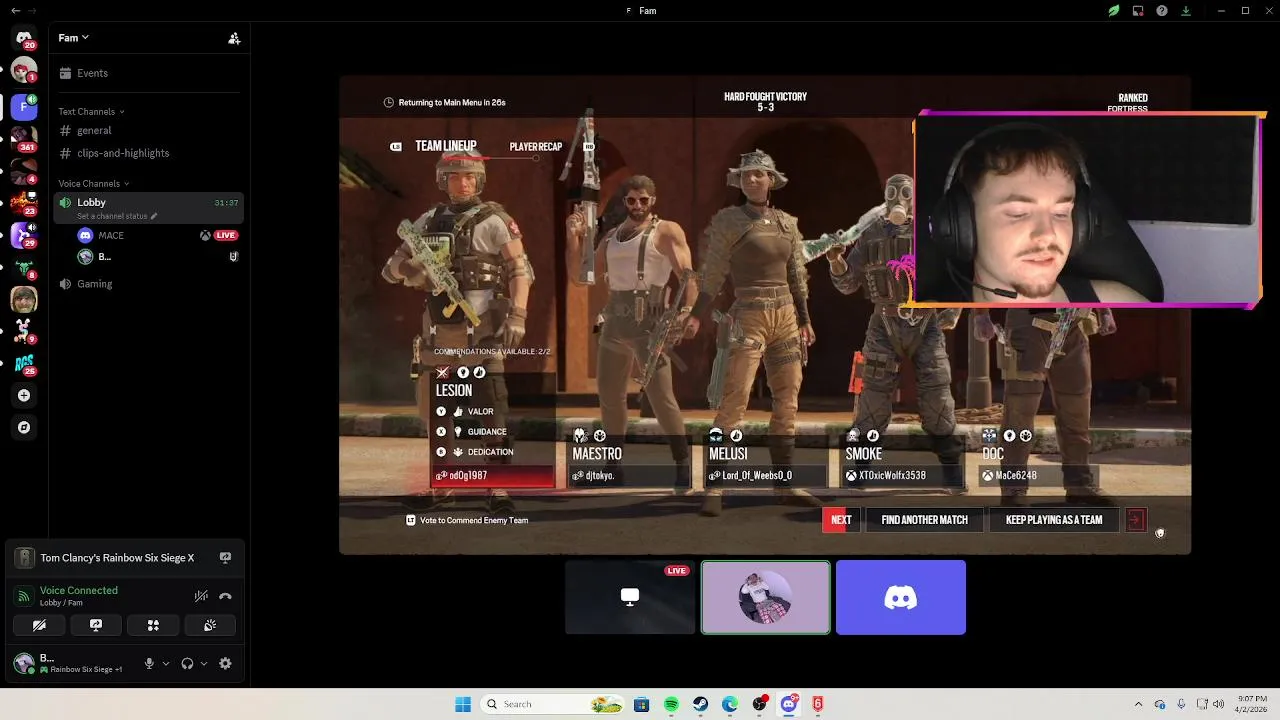Click the LIVE badge beside MACE
1280x720 pixels.
pos(226,236)
